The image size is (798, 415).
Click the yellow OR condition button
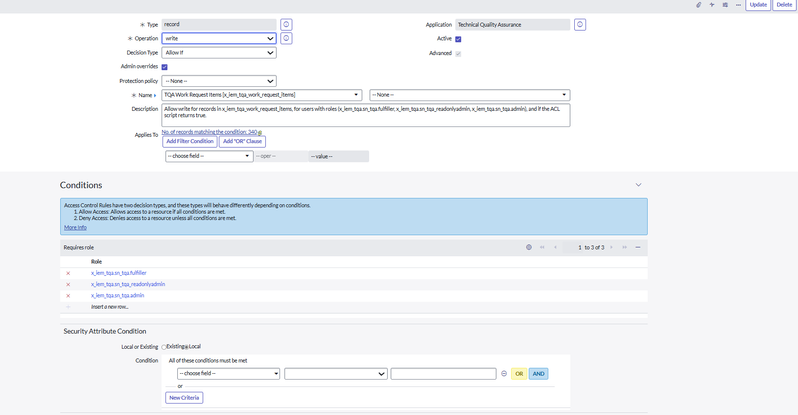(x=519, y=374)
